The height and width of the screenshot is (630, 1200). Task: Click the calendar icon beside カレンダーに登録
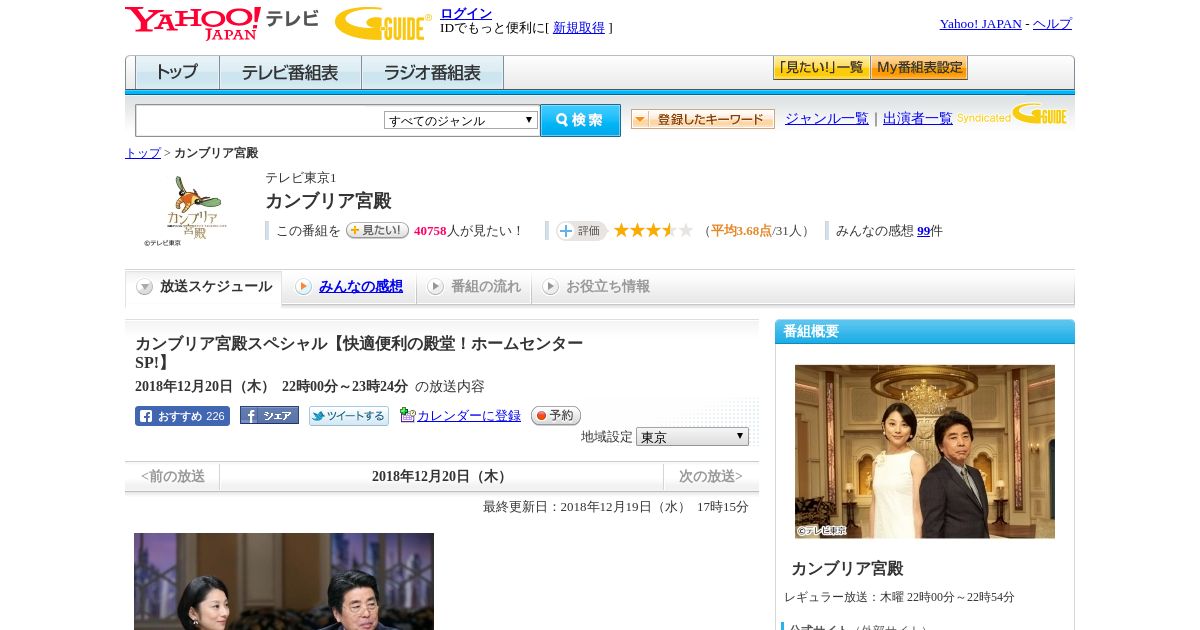click(x=407, y=415)
